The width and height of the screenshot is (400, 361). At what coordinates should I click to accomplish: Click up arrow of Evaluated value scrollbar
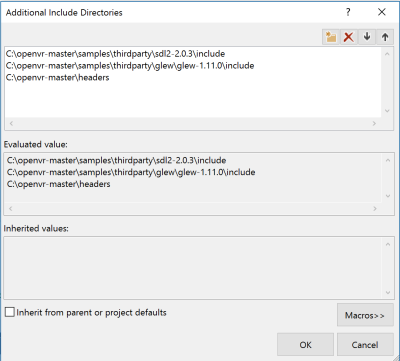(x=388, y=160)
